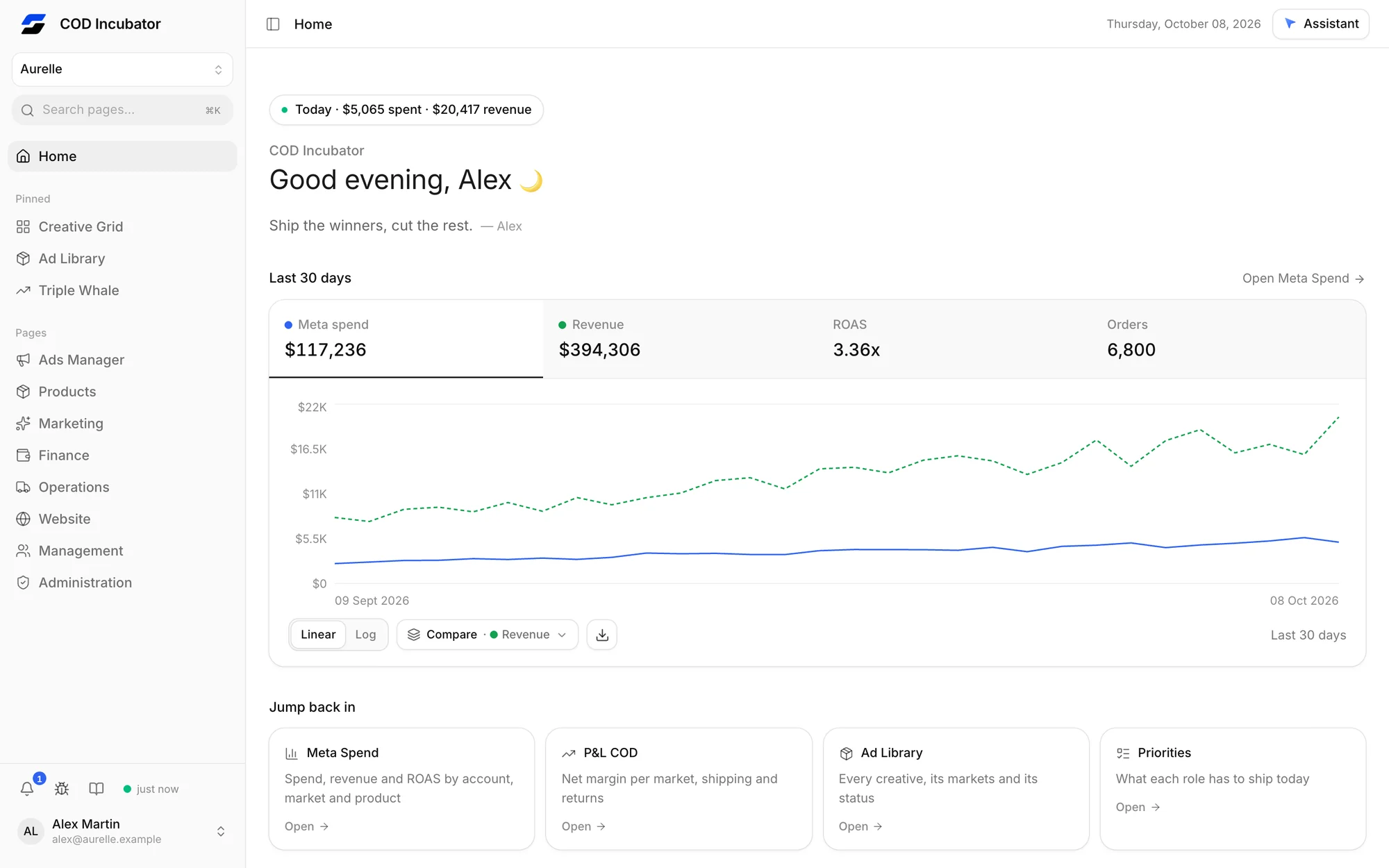Open the Meta Spend jump-back card

401,789
